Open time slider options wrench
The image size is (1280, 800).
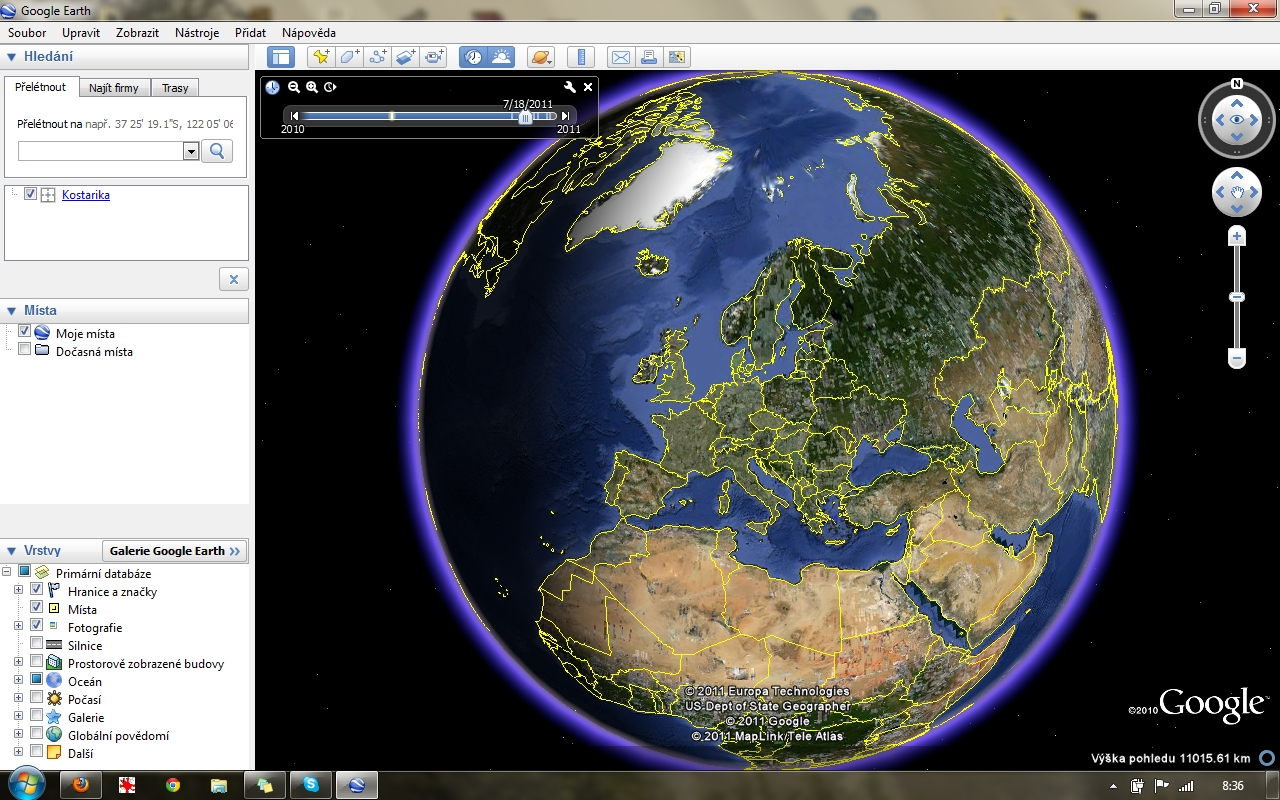click(x=570, y=87)
